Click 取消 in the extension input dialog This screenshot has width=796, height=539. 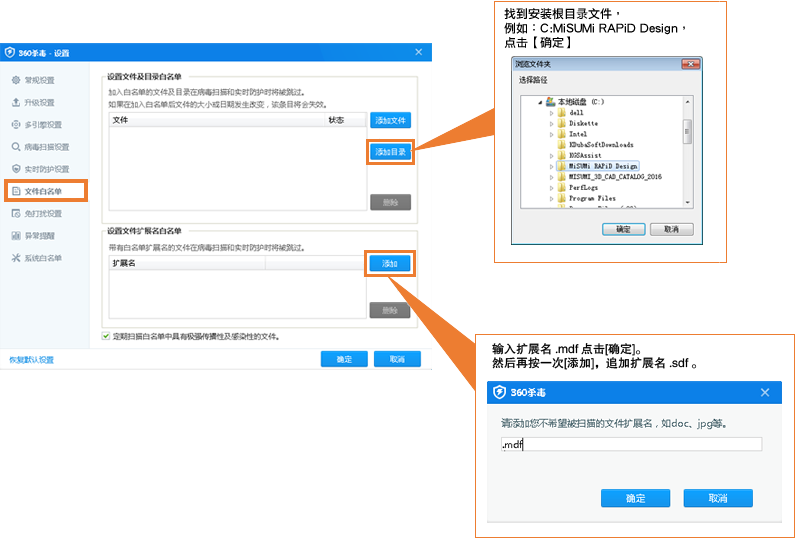(x=718, y=498)
